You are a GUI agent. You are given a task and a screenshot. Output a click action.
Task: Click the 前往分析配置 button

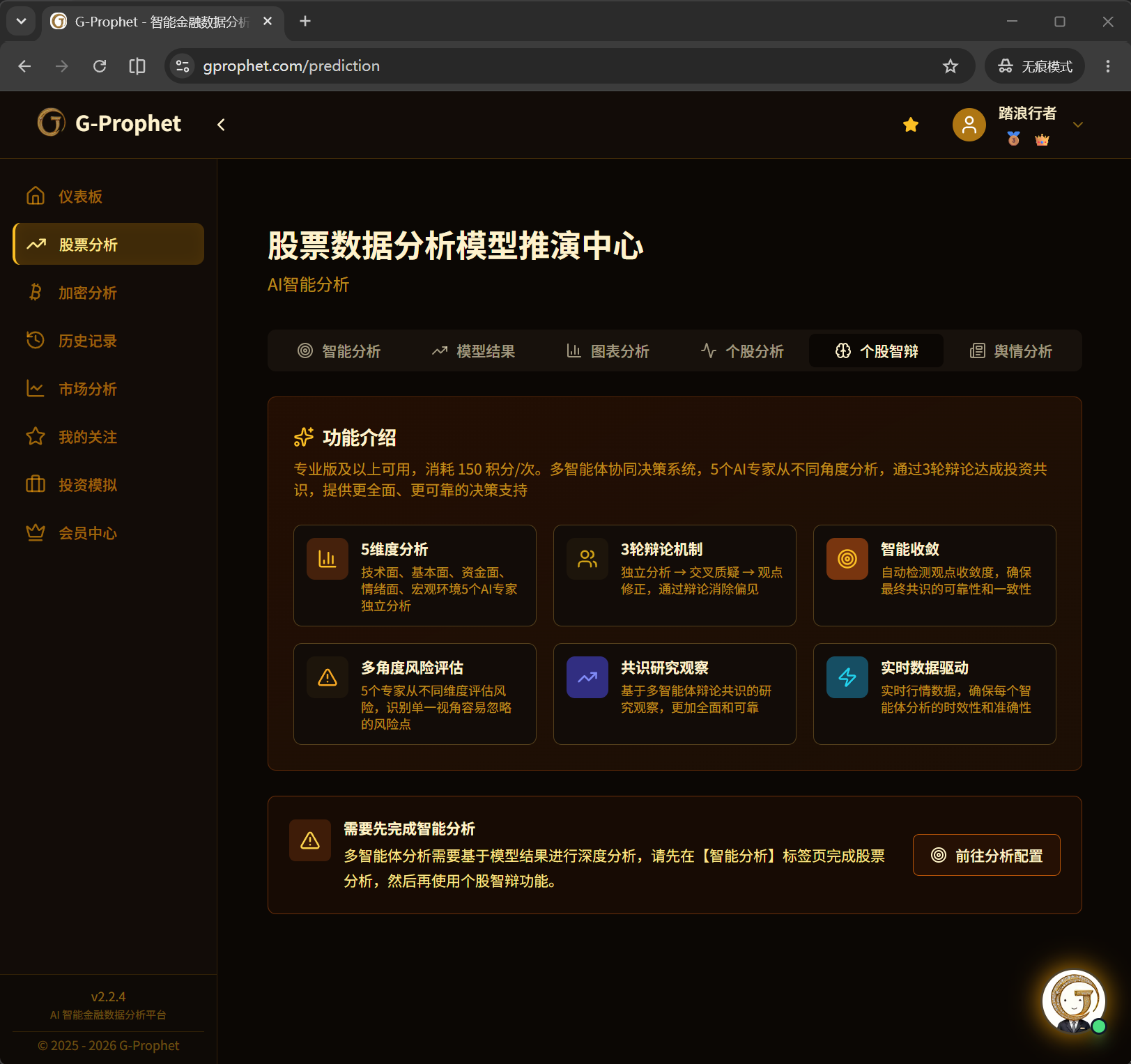click(x=986, y=855)
